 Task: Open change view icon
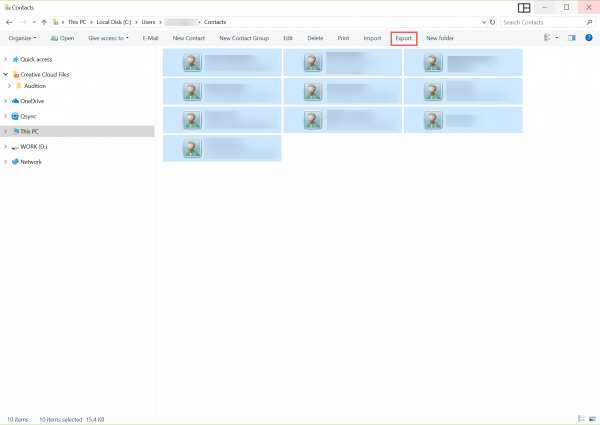(x=548, y=37)
